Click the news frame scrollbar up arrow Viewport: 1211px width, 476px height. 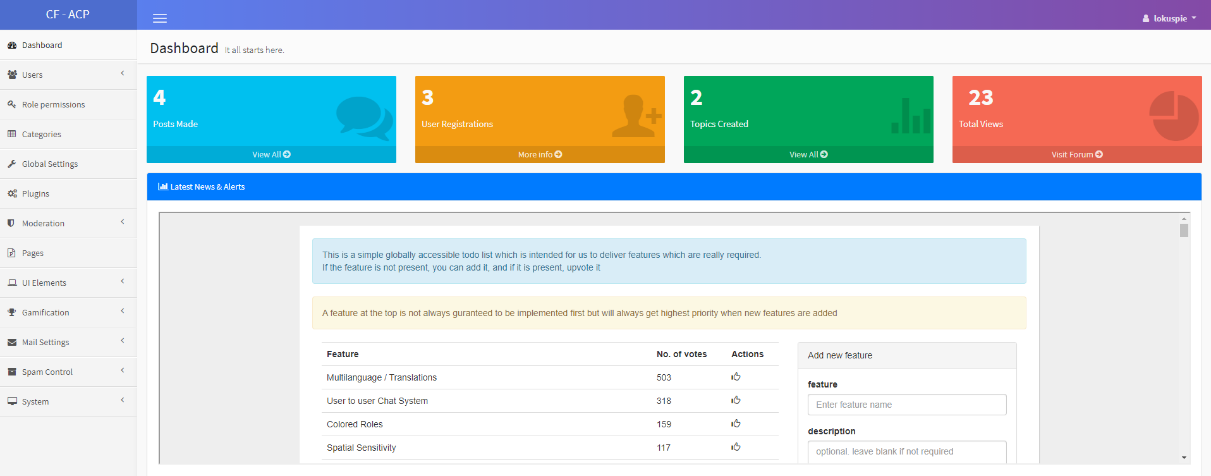tap(1184, 217)
